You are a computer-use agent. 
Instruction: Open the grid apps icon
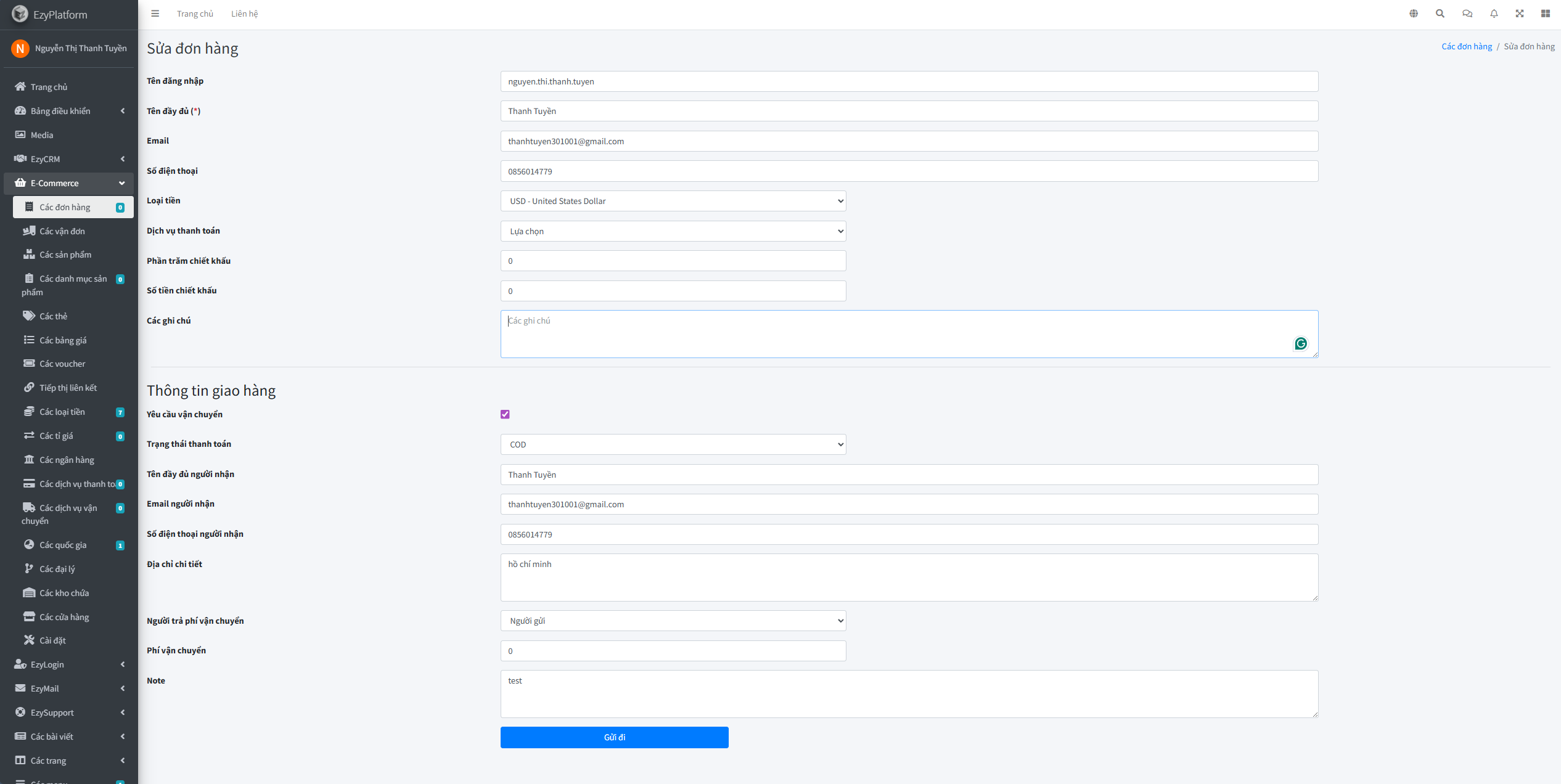coord(1546,14)
